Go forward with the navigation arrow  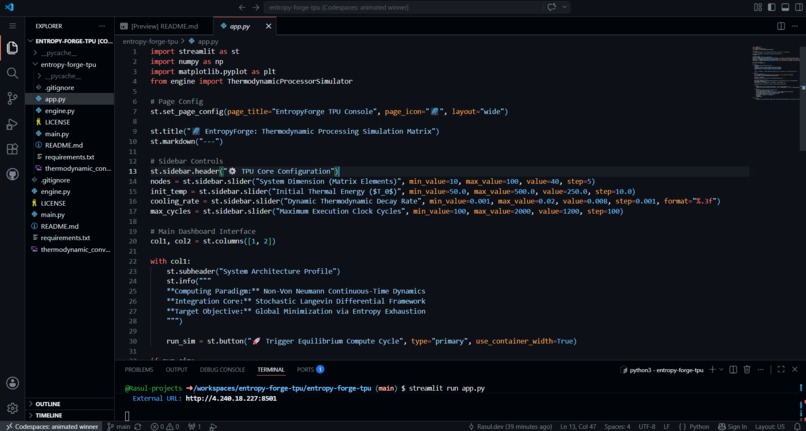pyautogui.click(x=256, y=8)
